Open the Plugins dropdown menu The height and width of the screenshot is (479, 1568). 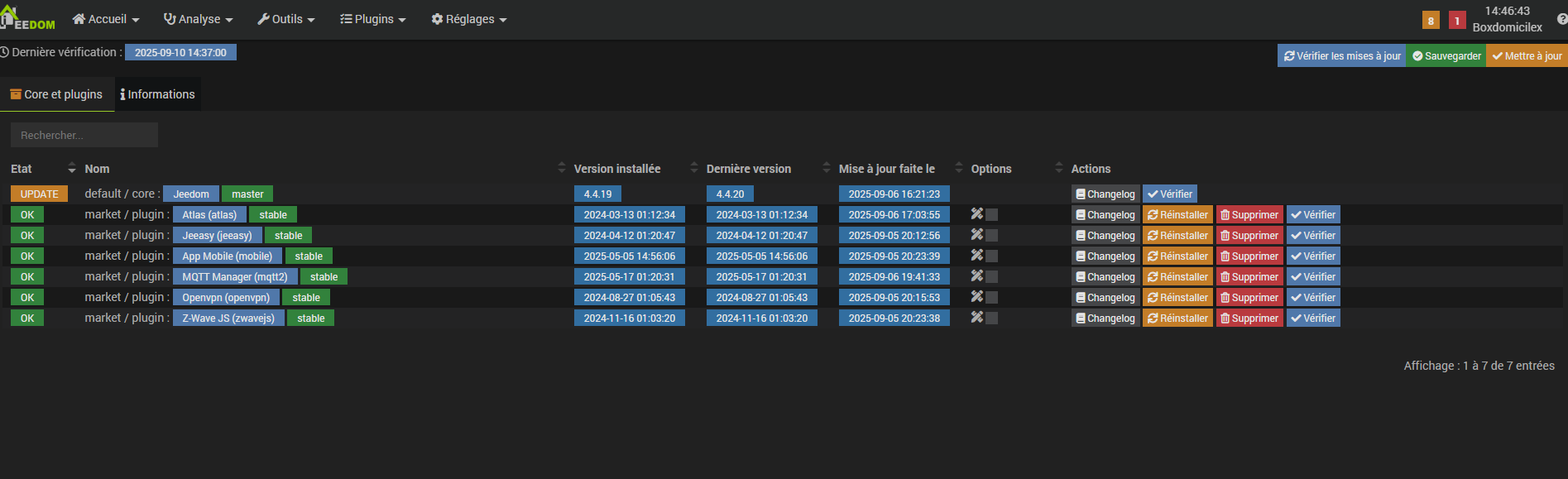click(373, 19)
